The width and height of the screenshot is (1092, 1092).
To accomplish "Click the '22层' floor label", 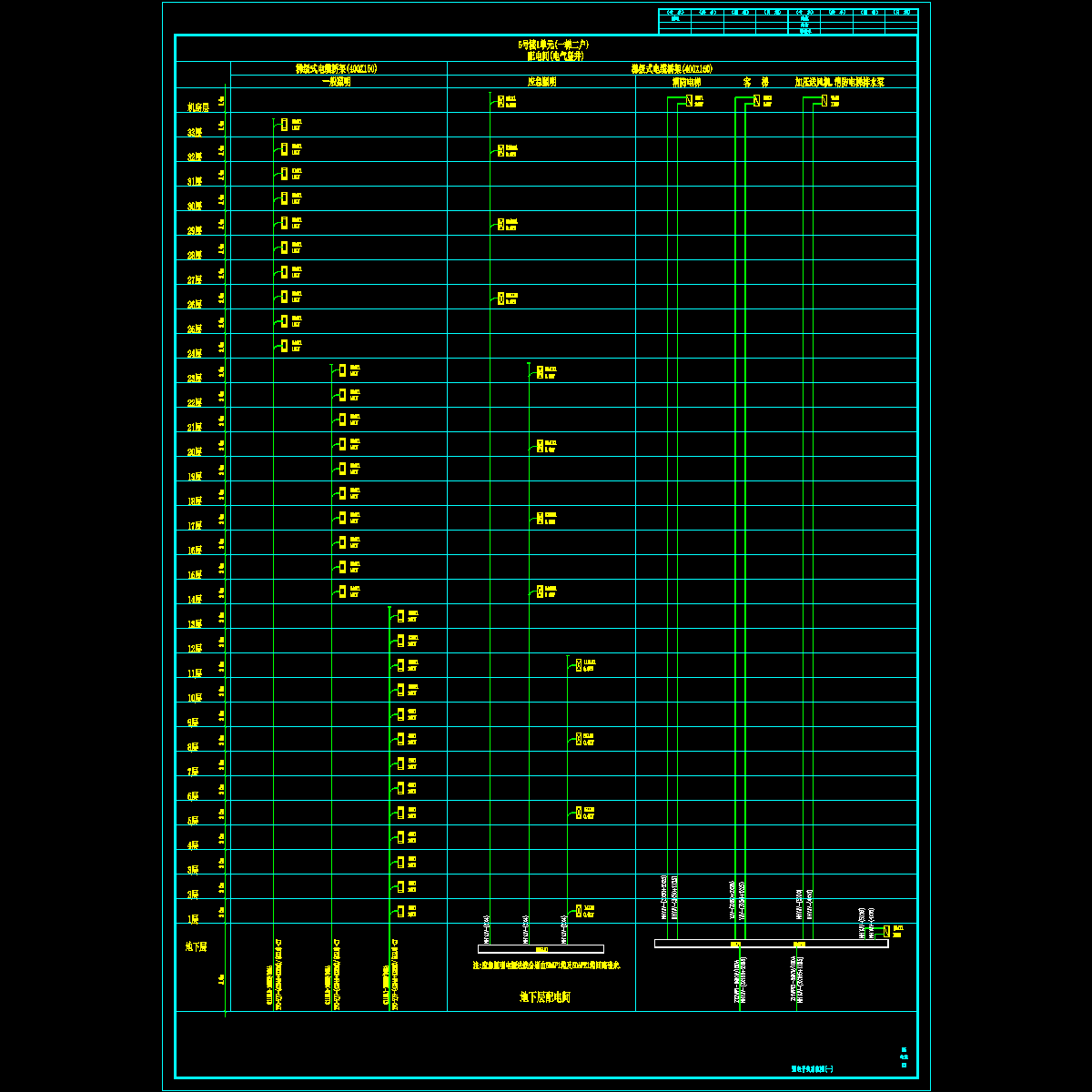I will tap(195, 402).
